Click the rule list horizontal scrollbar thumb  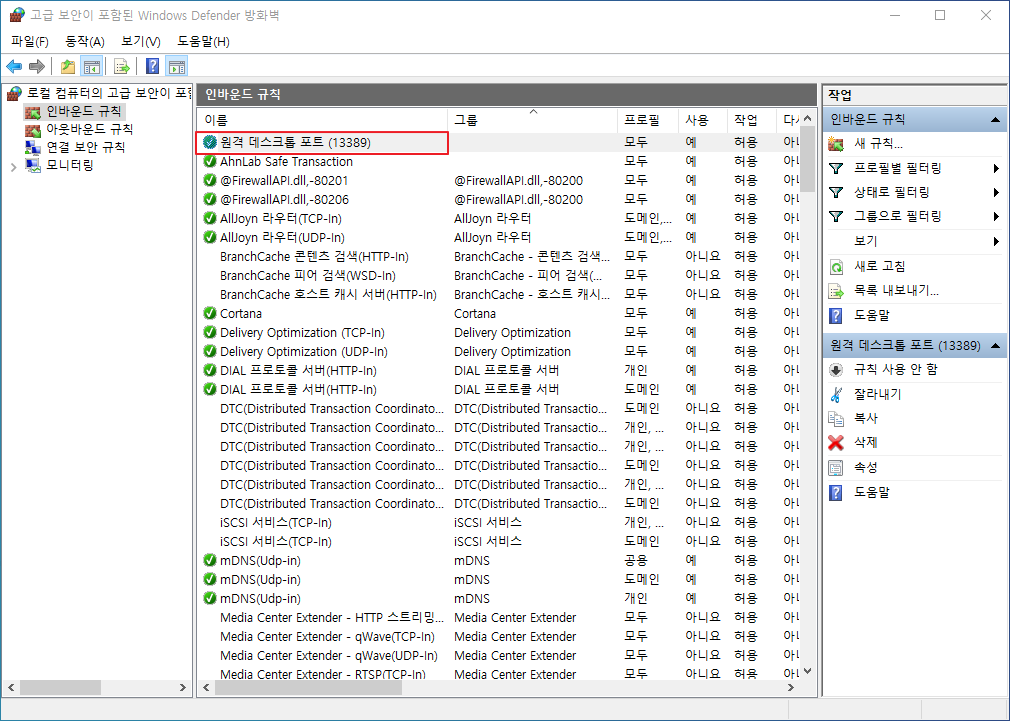point(309,688)
